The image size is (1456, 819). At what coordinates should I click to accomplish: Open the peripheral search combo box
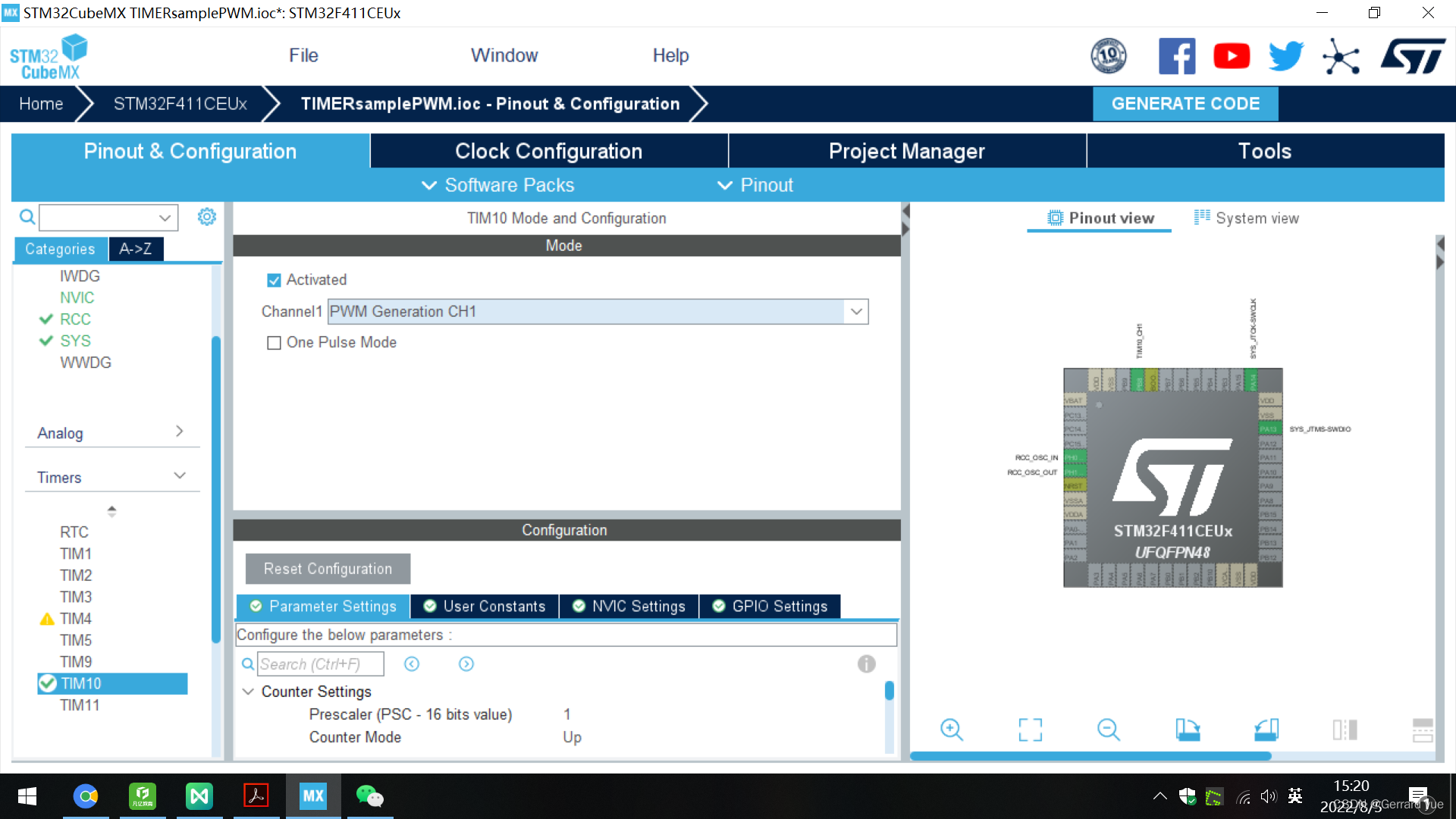pos(108,218)
